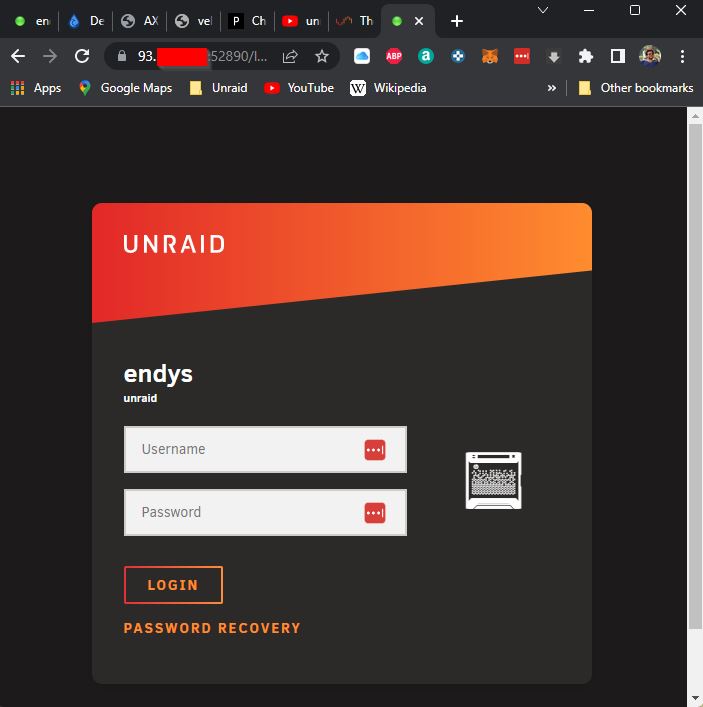Click the LastPass icon in Password field

(375, 513)
